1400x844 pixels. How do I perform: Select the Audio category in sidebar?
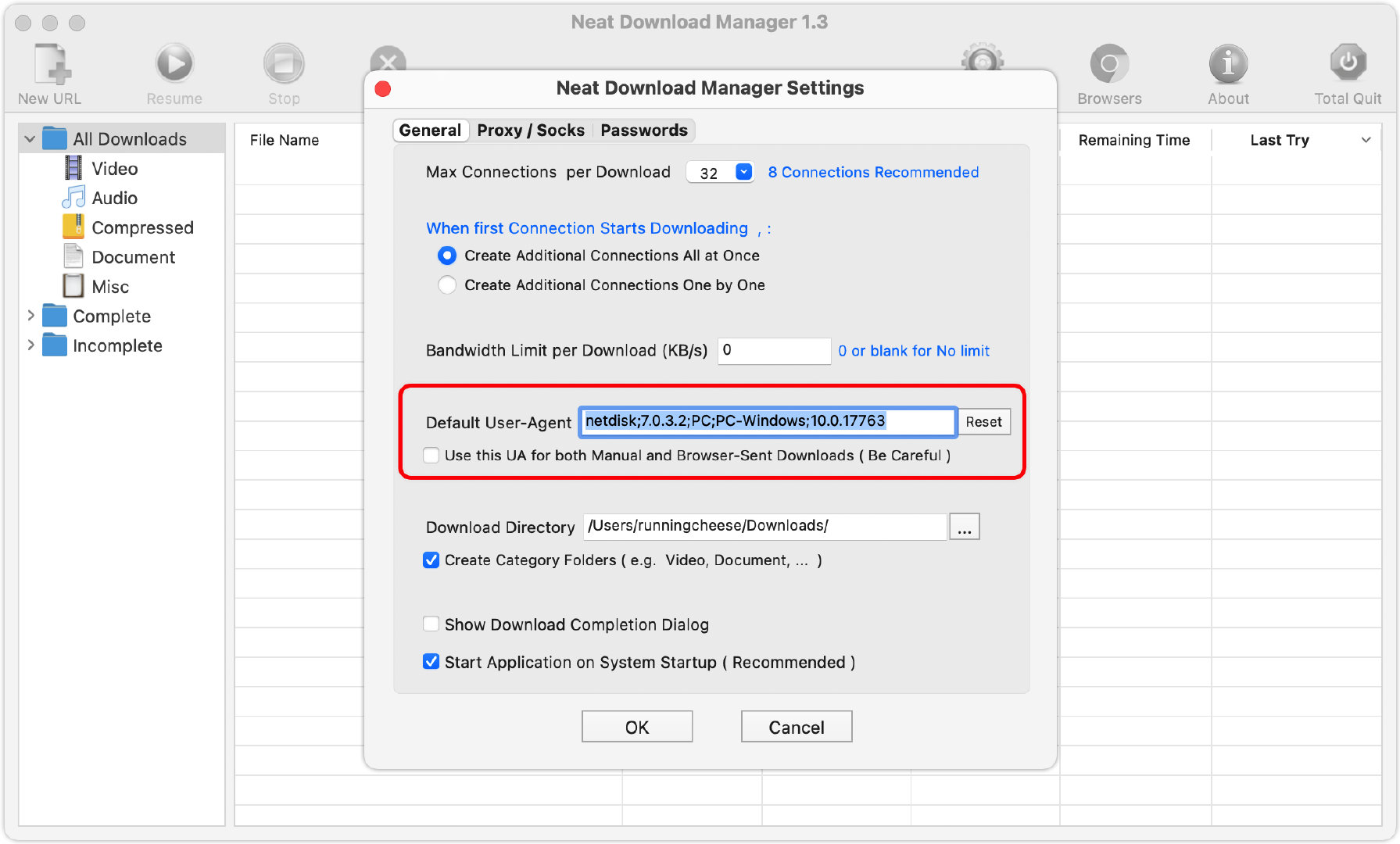click(114, 198)
